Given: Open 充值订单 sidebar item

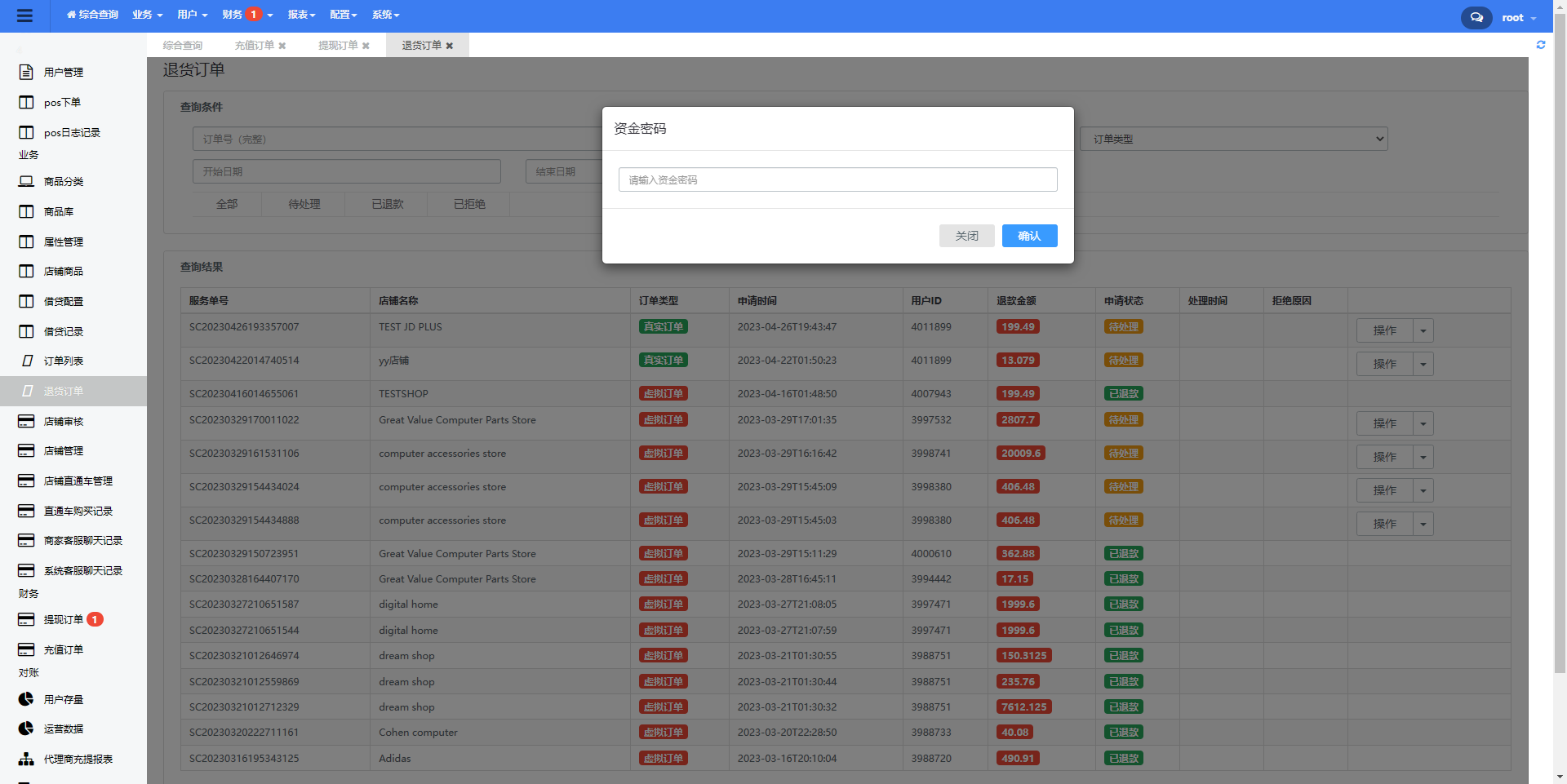Looking at the screenshot, I should (64, 649).
